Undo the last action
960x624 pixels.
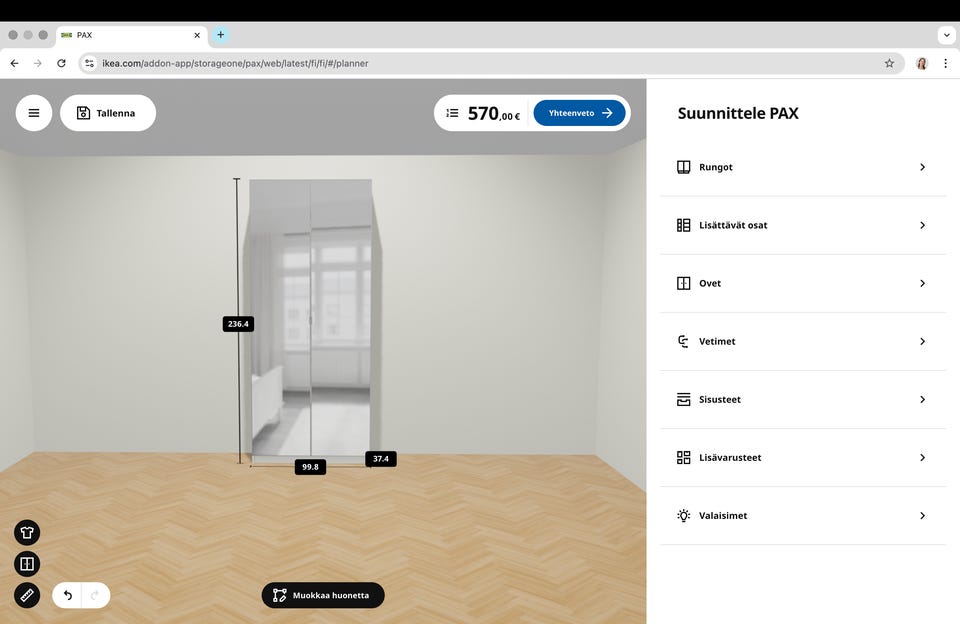pyautogui.click(x=67, y=595)
